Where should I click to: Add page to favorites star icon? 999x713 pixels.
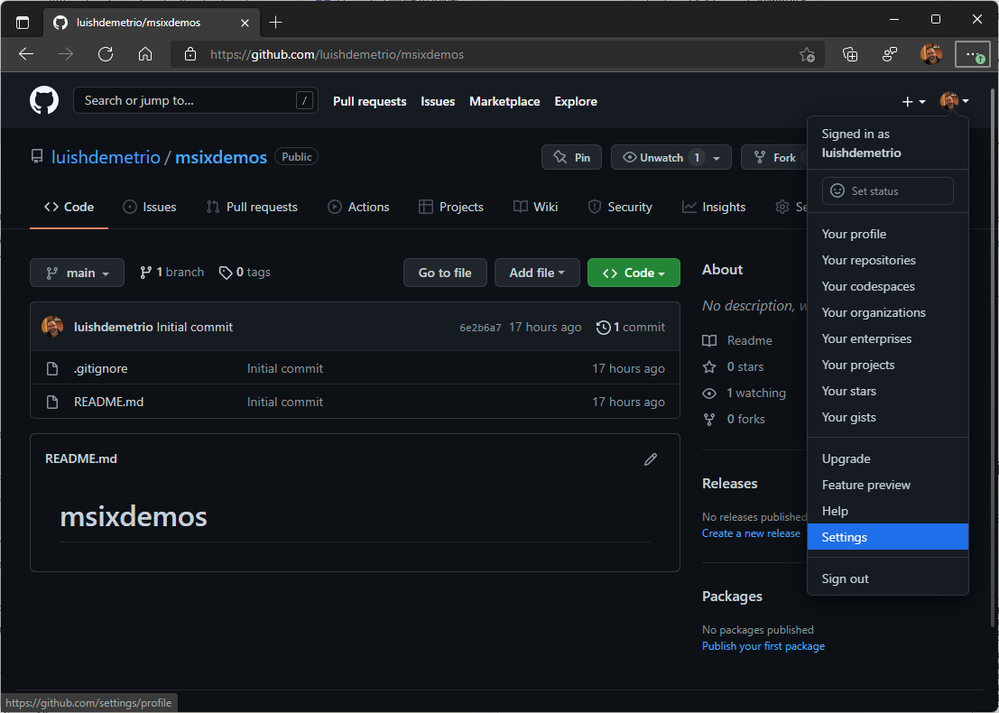[x=807, y=55]
